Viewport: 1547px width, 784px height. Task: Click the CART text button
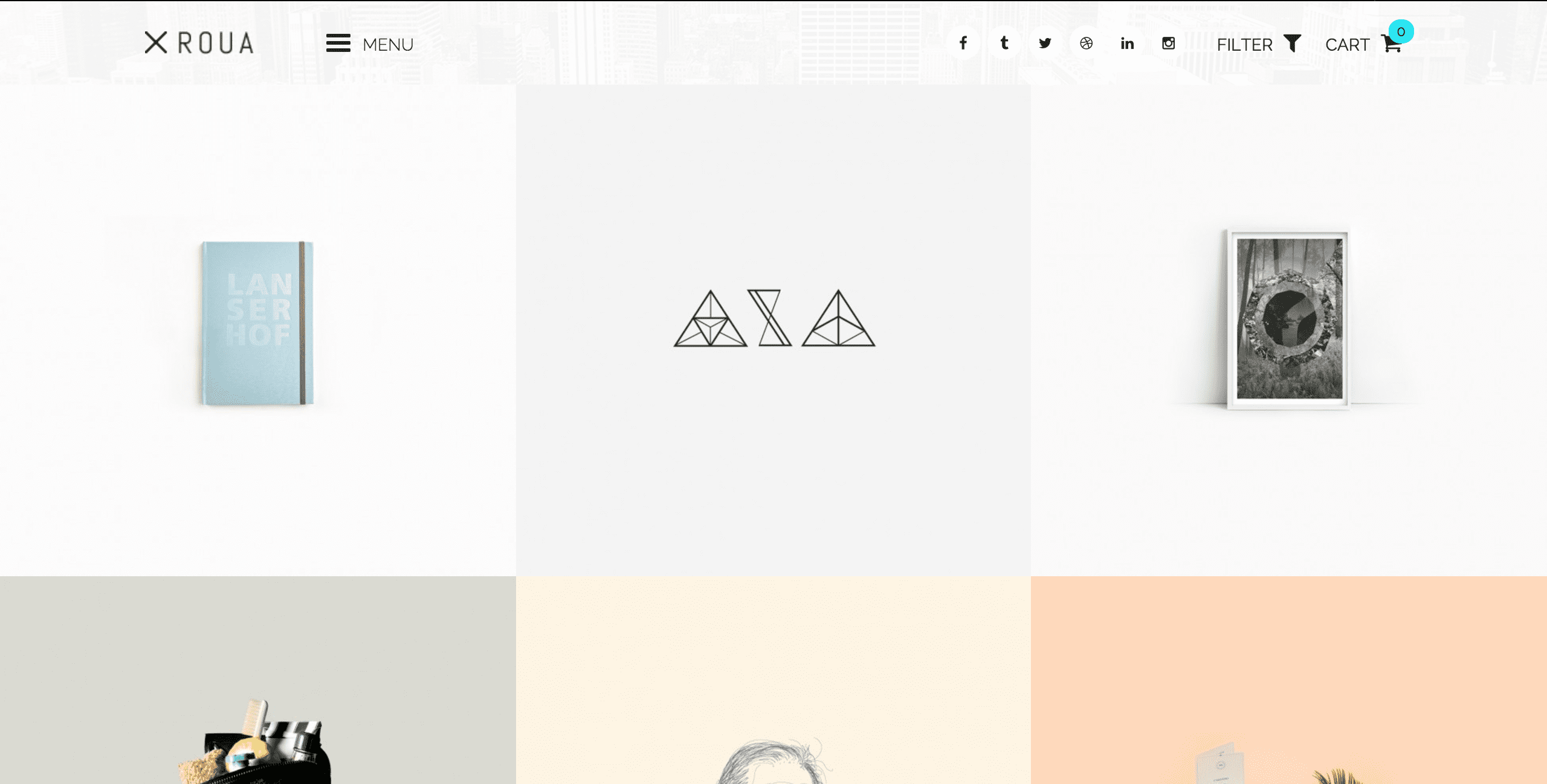1348,44
